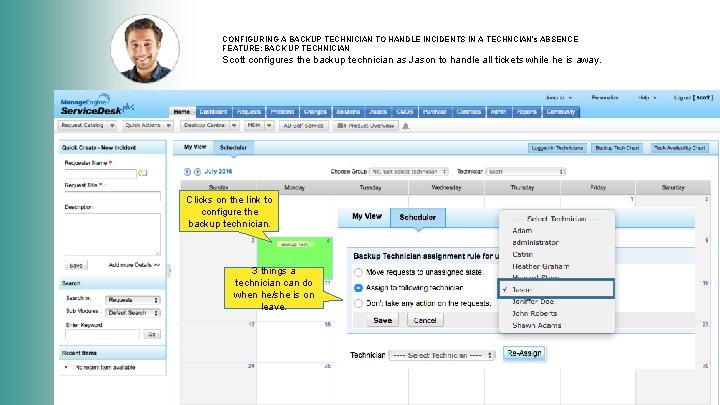Viewport: 720px width, 405px height.
Task: Open the Admin tab
Action: pyautogui.click(x=499, y=112)
